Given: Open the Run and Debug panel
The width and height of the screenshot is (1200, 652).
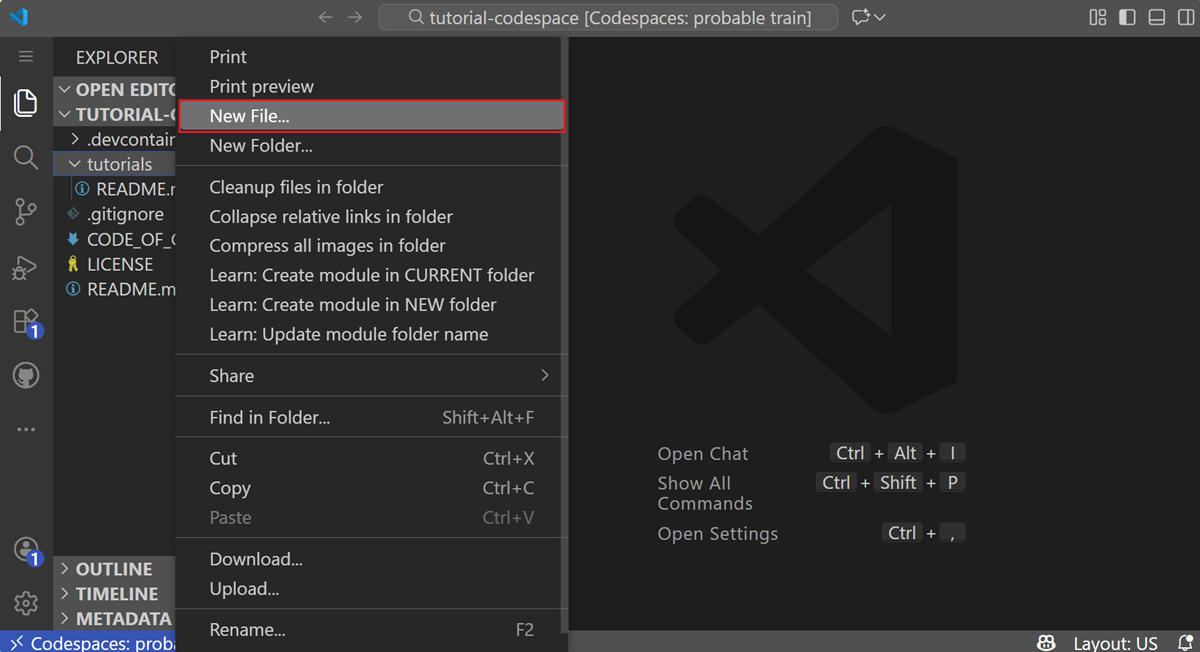Looking at the screenshot, I should pos(26,267).
